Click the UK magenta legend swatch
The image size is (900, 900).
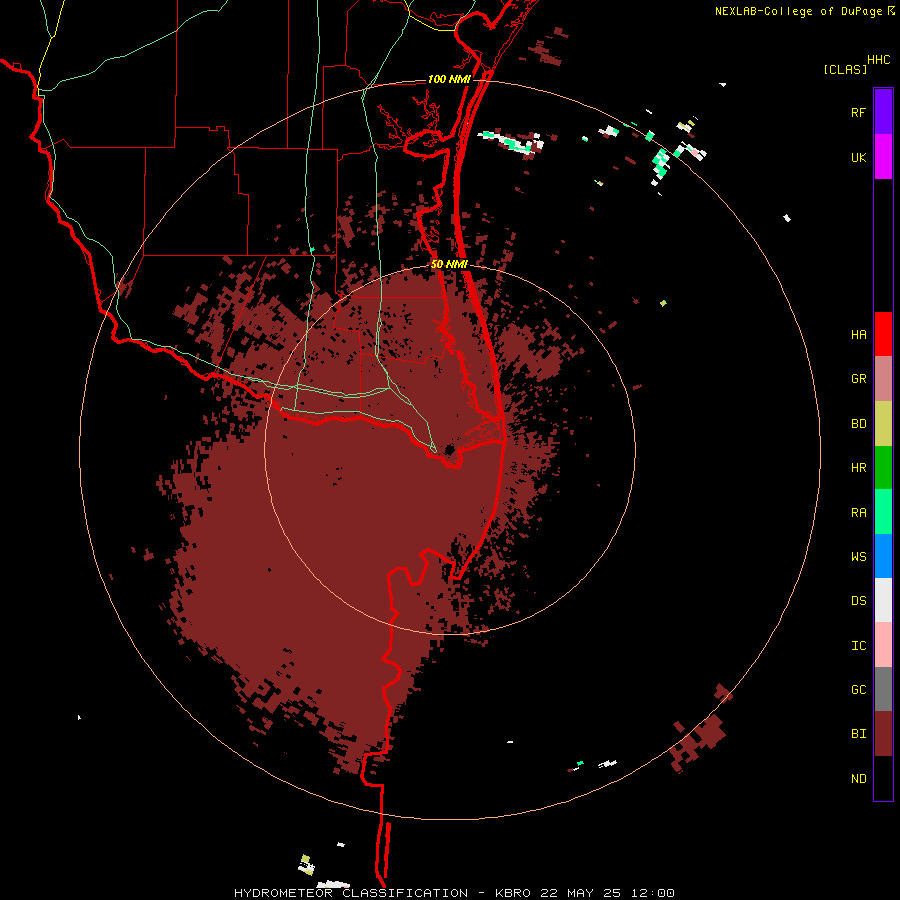pos(883,157)
